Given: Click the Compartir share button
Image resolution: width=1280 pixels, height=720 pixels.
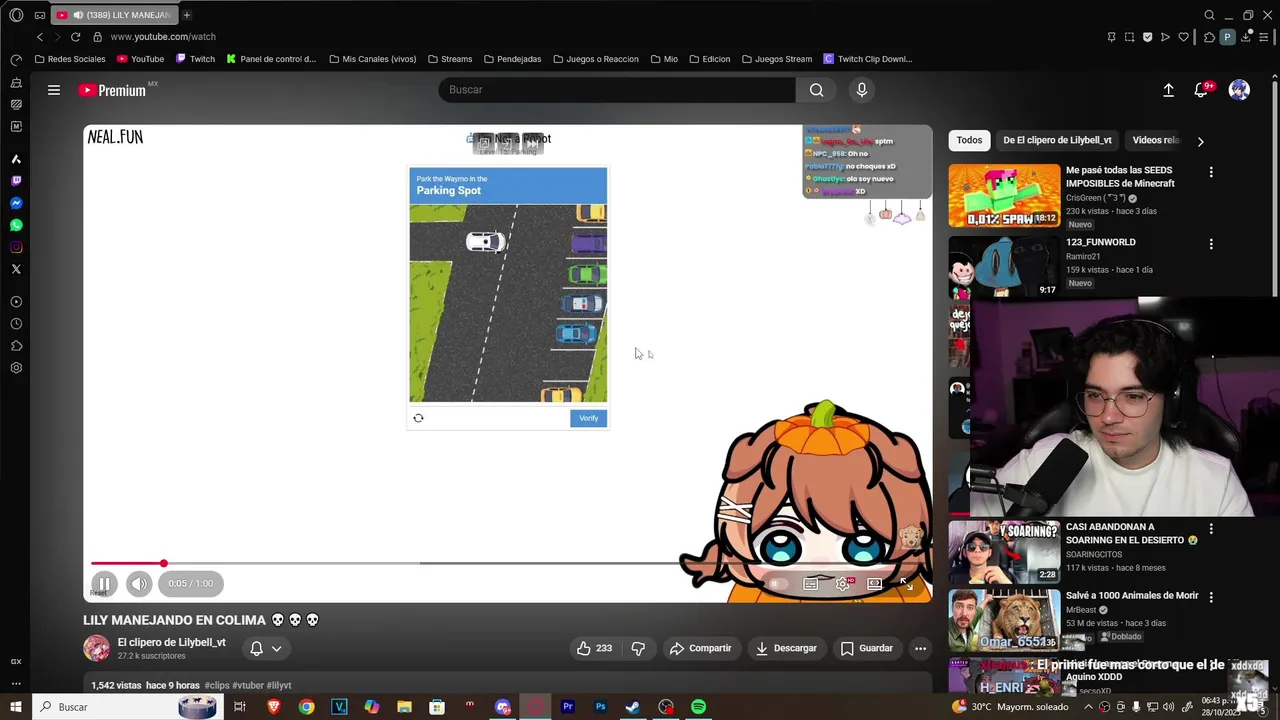Looking at the screenshot, I should [x=700, y=648].
